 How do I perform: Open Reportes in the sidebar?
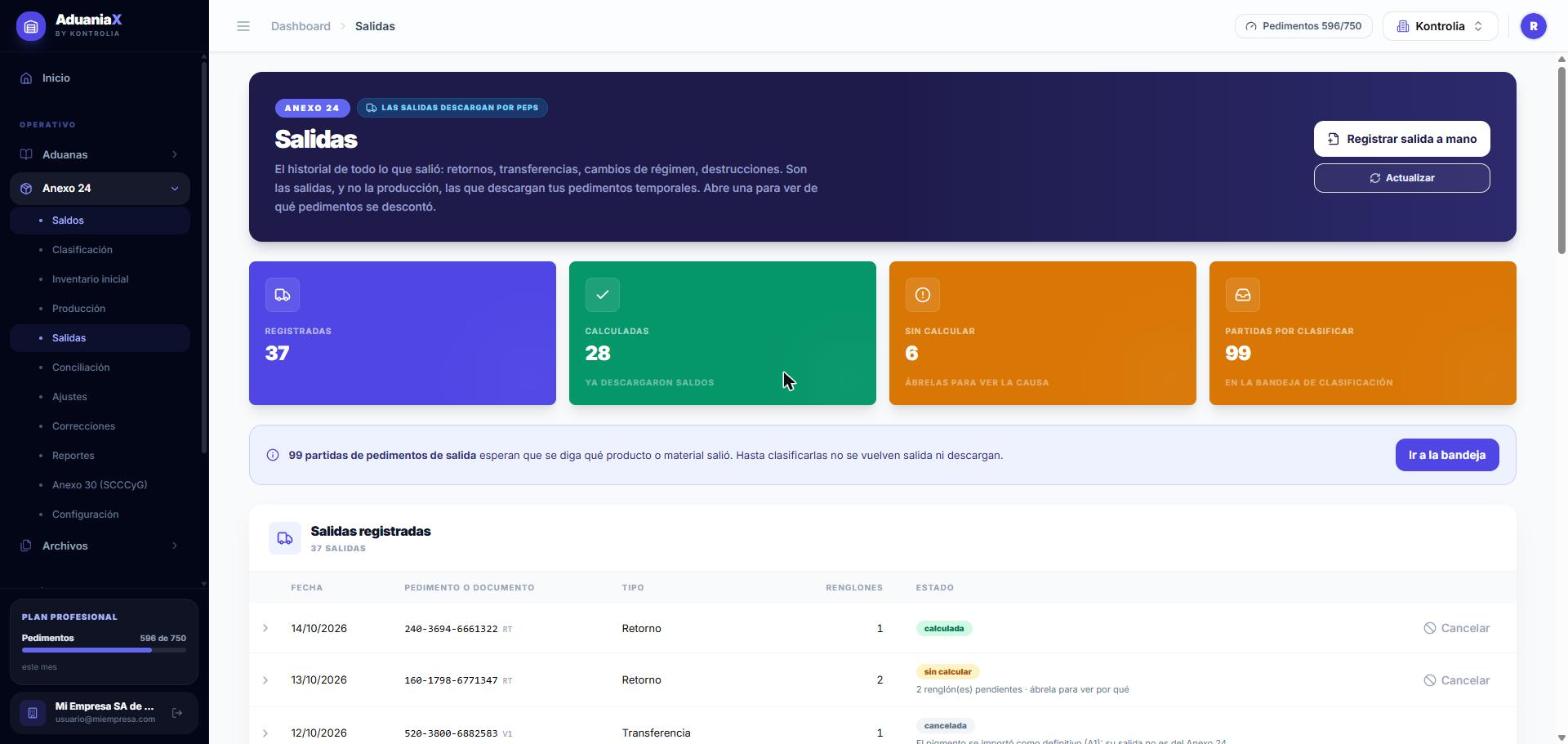pos(100,456)
